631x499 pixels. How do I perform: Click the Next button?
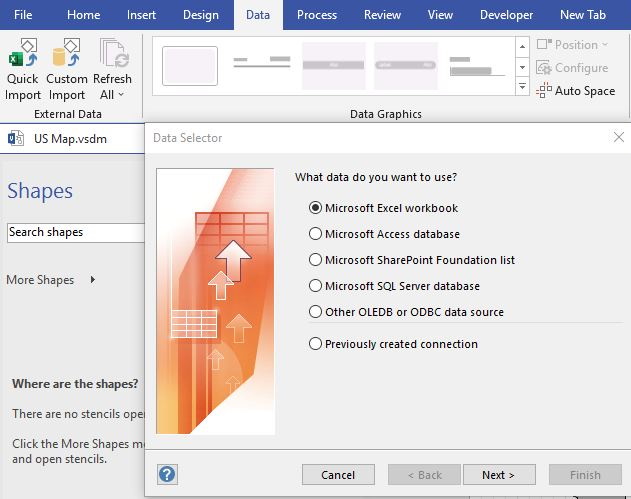click(x=498, y=475)
